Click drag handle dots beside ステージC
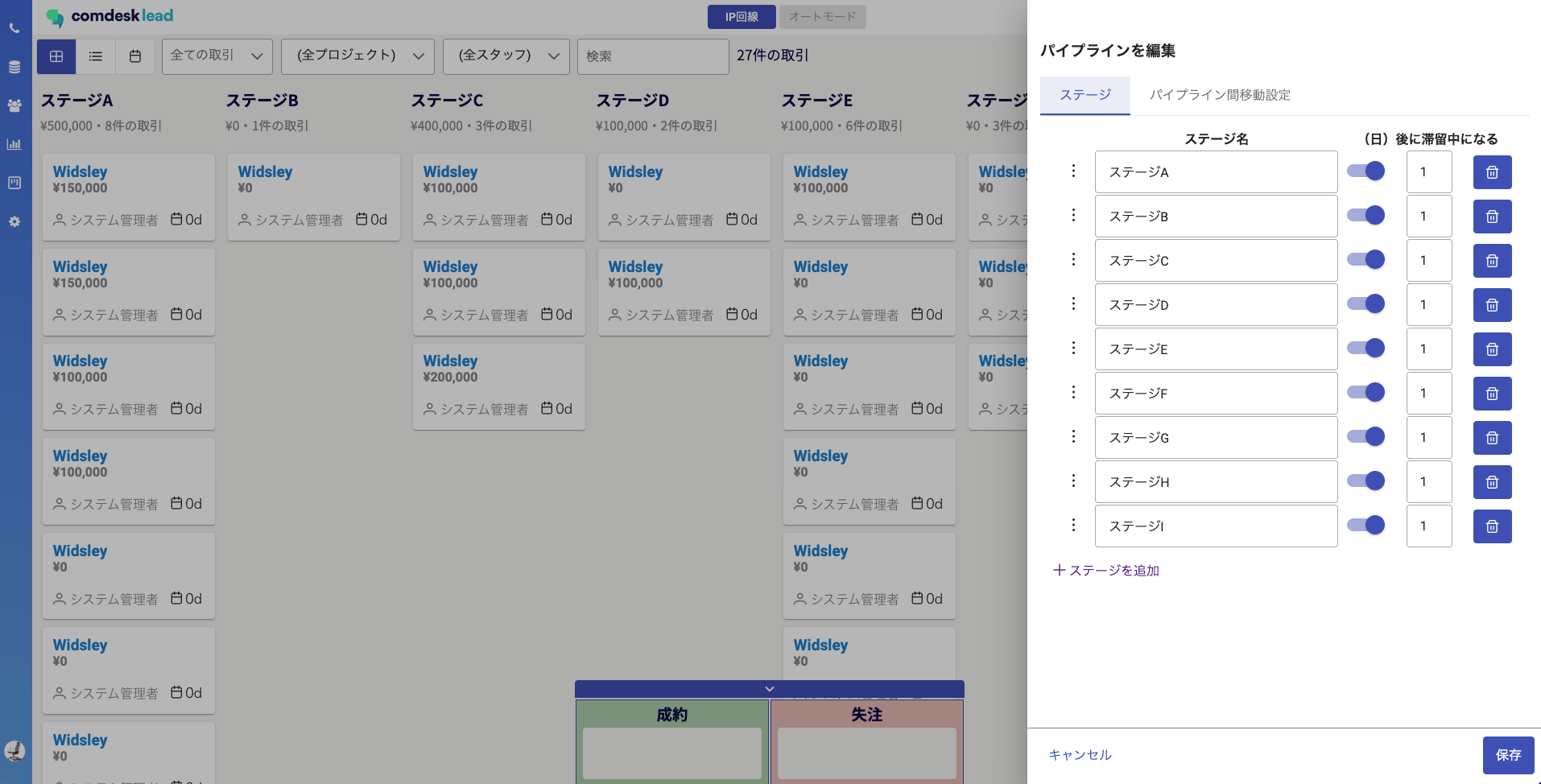 1073,259
